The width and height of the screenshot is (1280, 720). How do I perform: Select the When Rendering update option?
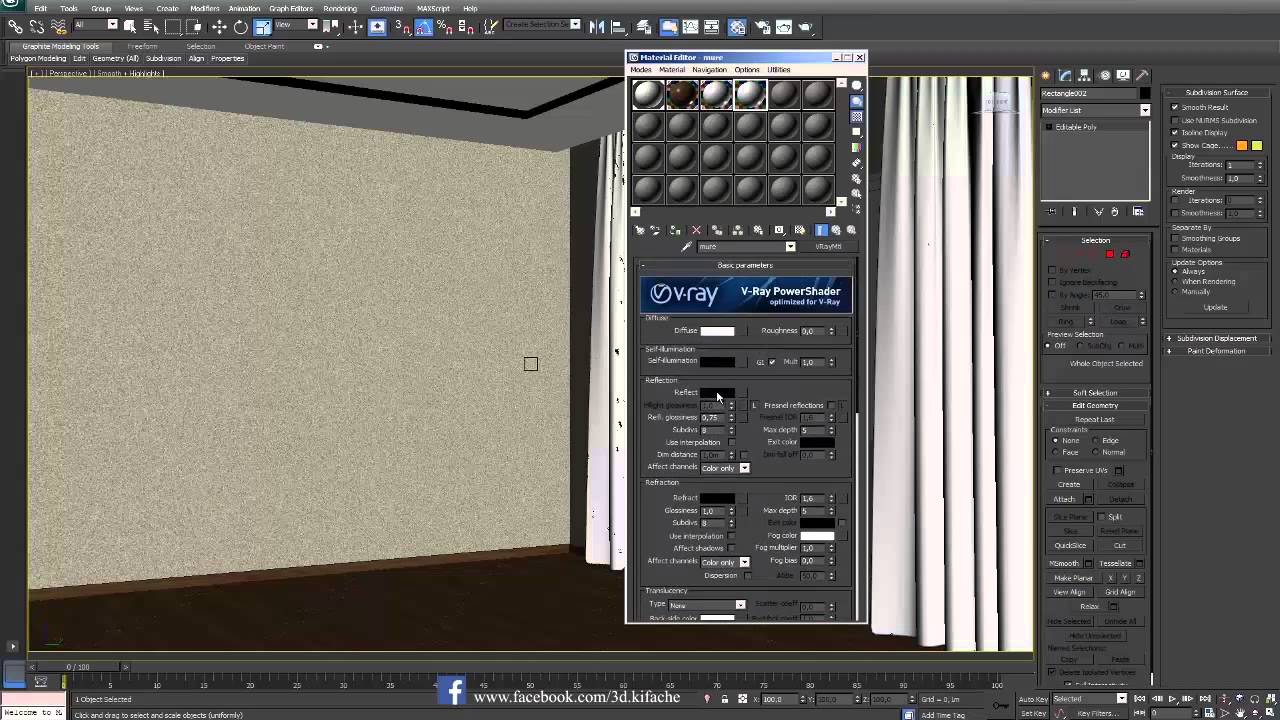coord(1176,282)
